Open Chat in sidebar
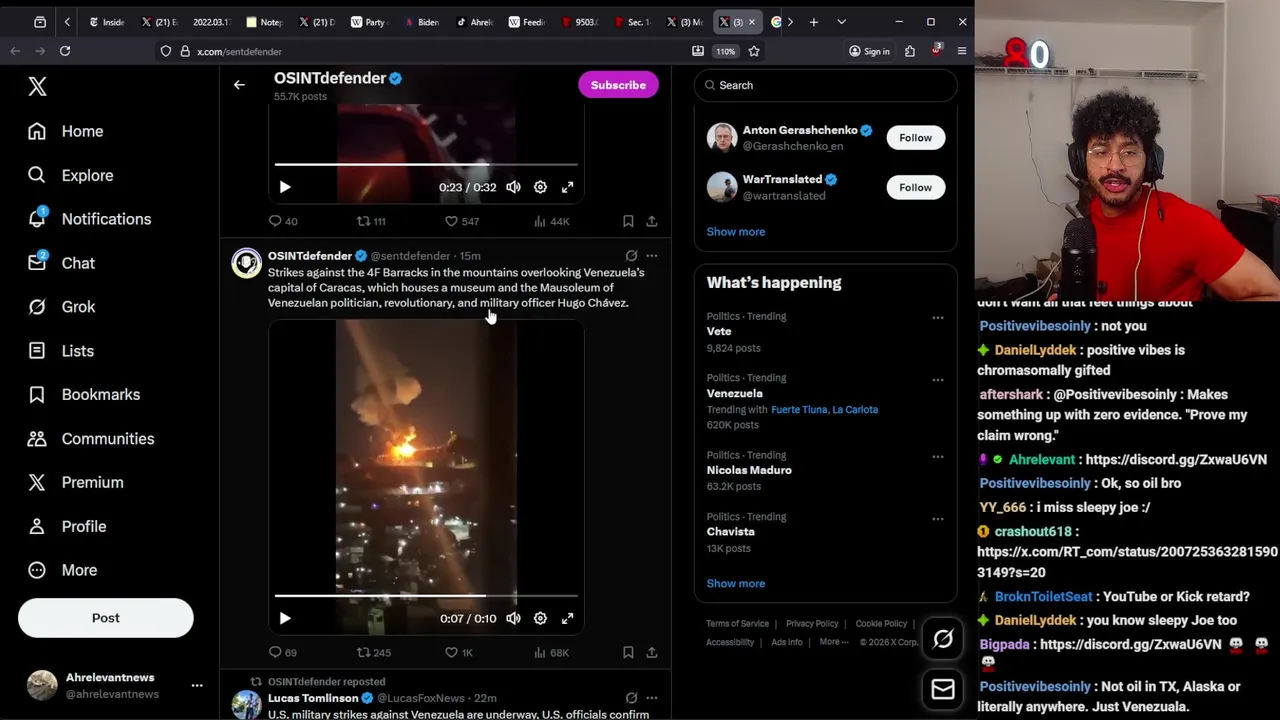Viewport: 1280px width, 720px height. point(61,263)
